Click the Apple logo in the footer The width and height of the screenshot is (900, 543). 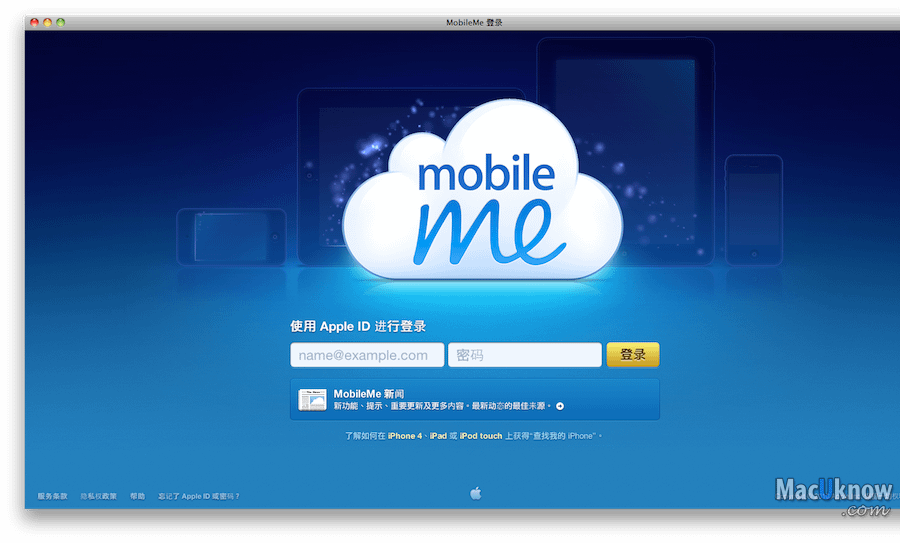(x=476, y=493)
